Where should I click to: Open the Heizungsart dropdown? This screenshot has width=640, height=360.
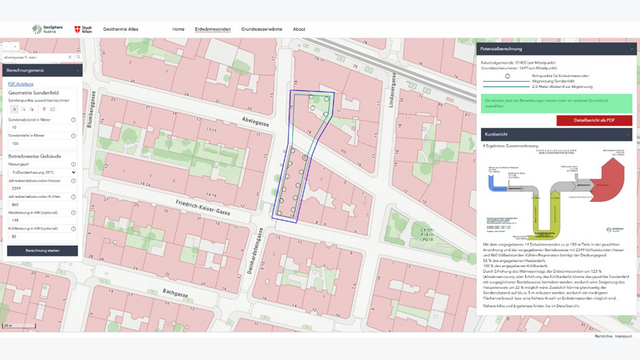(42, 172)
